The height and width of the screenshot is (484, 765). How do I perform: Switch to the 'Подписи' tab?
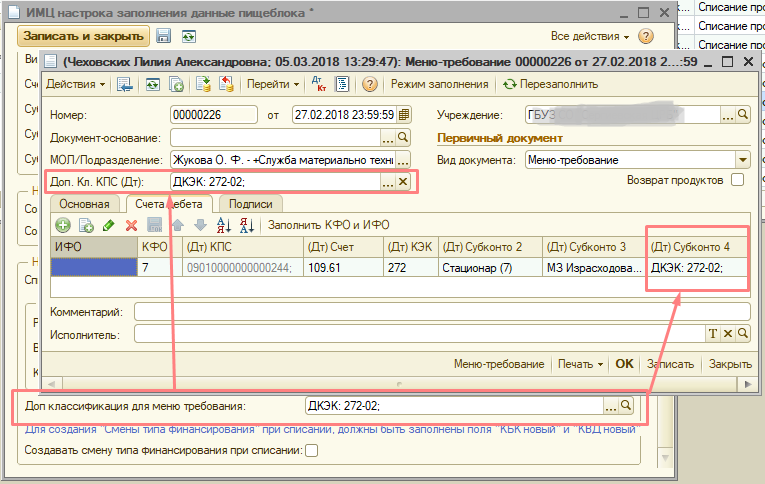[250, 204]
